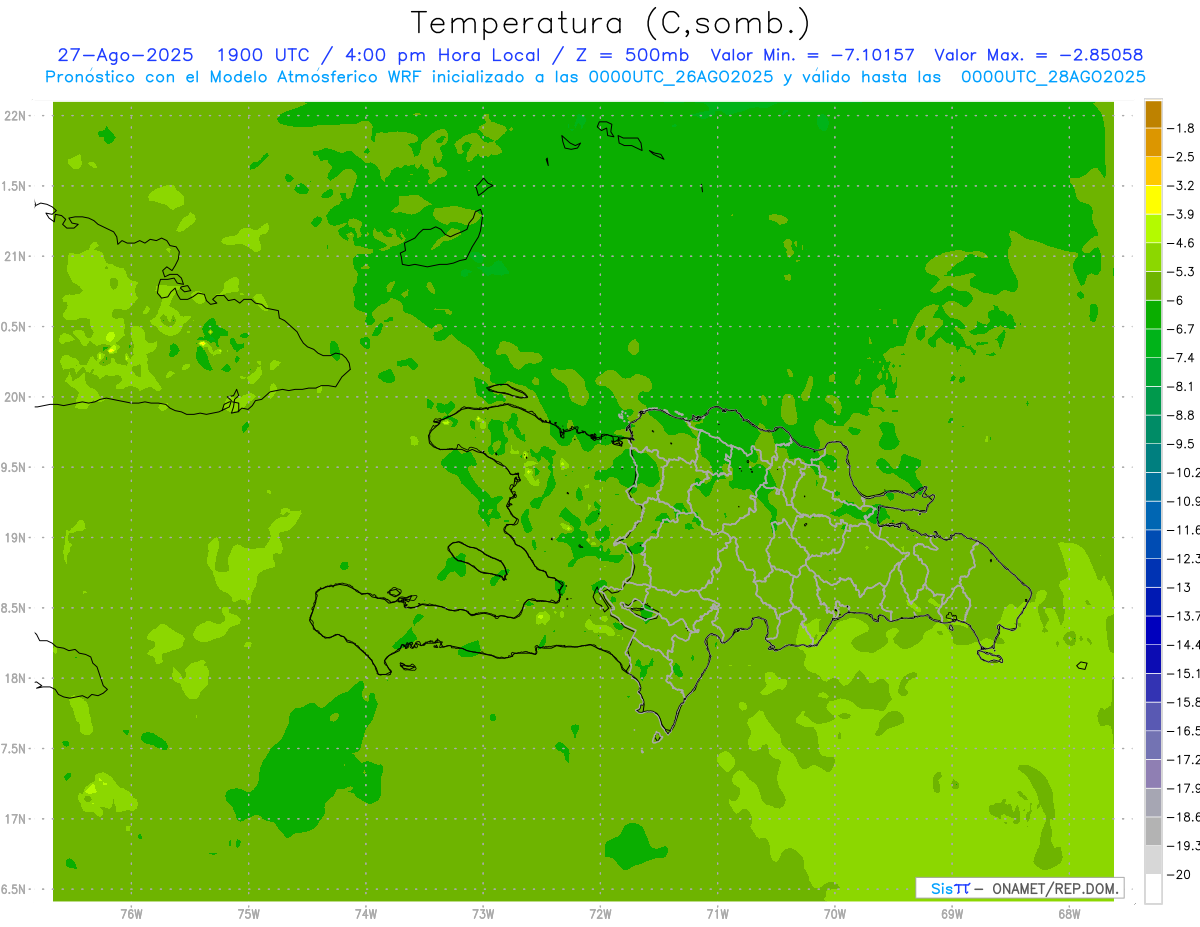This screenshot has height=927, width=1200.
Task: Pick the color band between -2.5 and -3.2
Action: (1153, 171)
